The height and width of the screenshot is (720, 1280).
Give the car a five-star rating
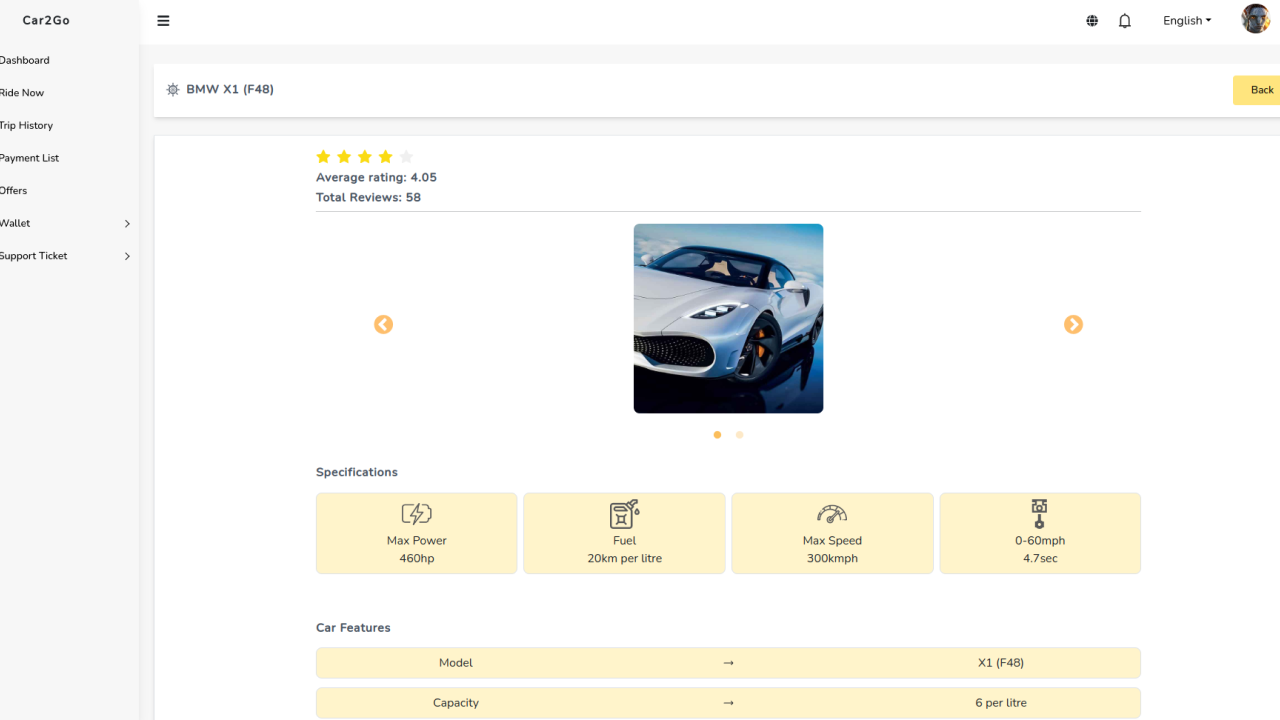405,157
